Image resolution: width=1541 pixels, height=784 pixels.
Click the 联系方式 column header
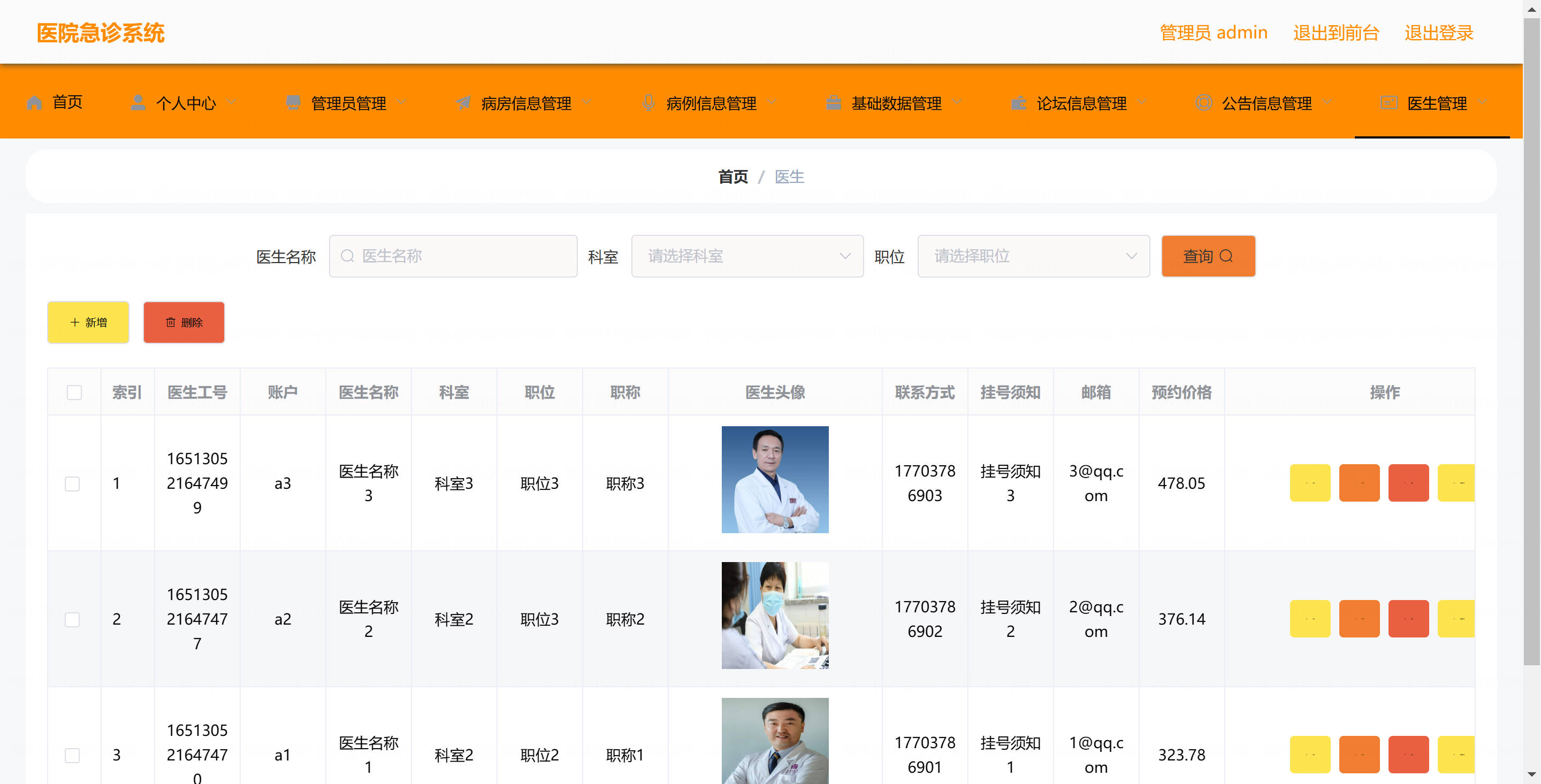tap(924, 393)
